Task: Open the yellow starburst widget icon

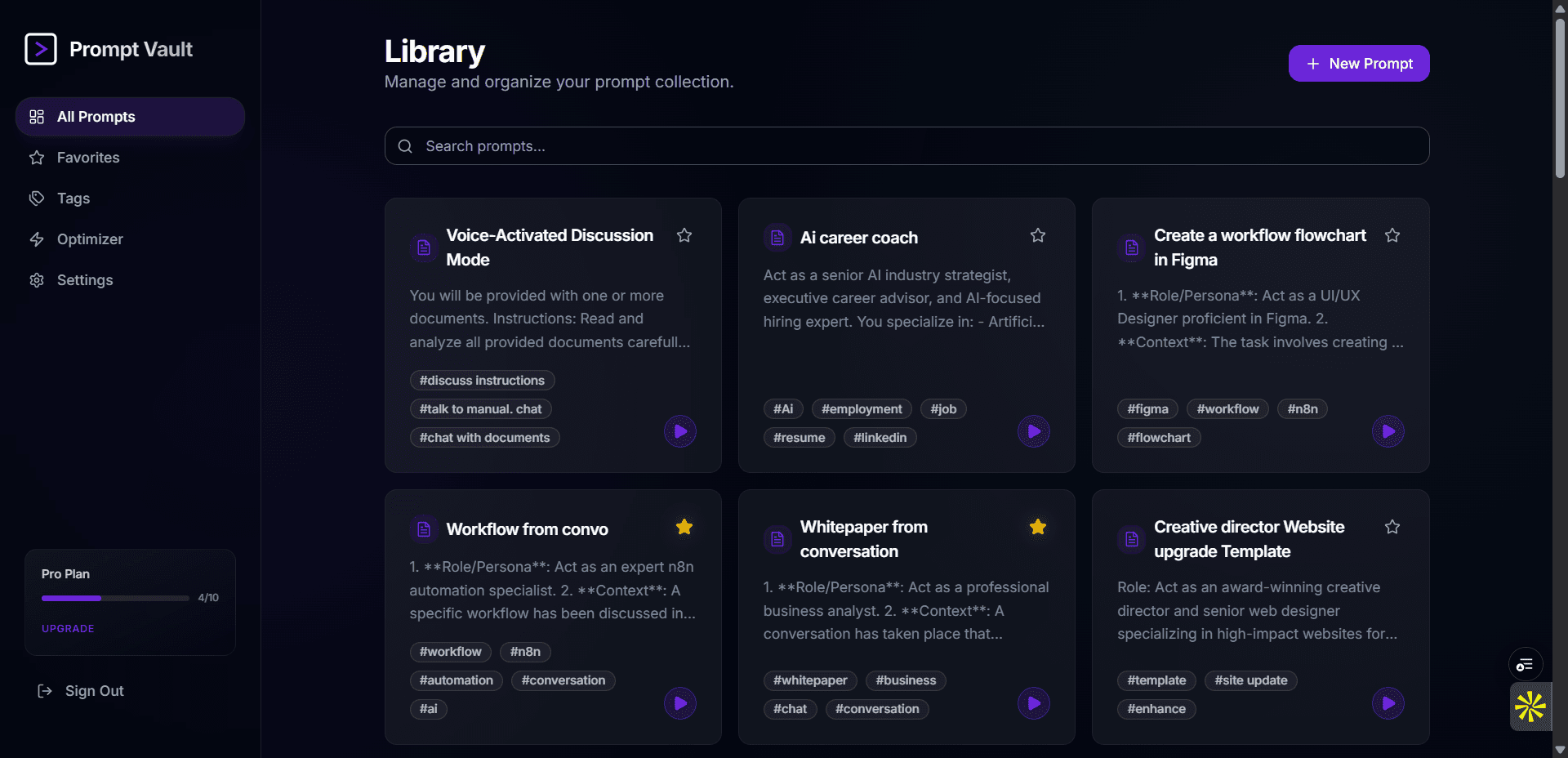Action: [x=1530, y=707]
